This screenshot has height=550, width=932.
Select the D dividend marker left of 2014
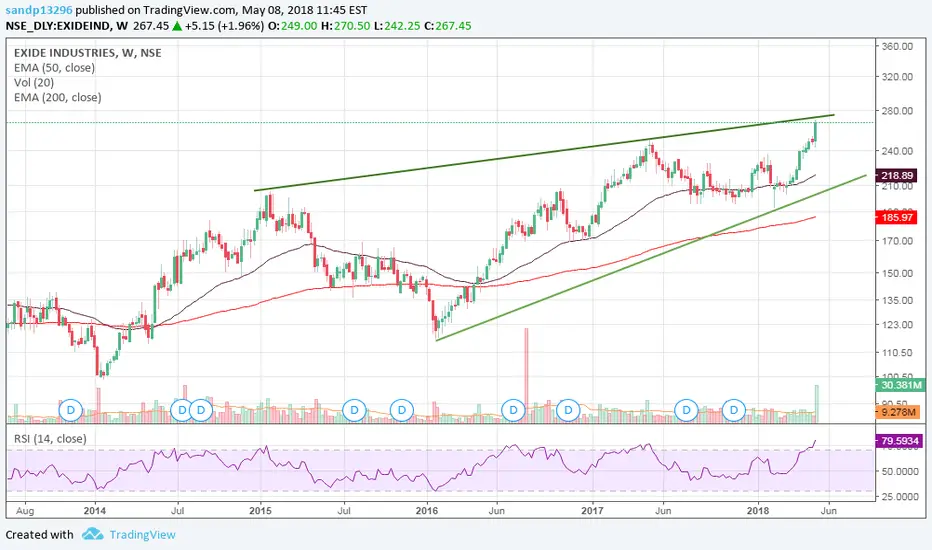click(71, 410)
